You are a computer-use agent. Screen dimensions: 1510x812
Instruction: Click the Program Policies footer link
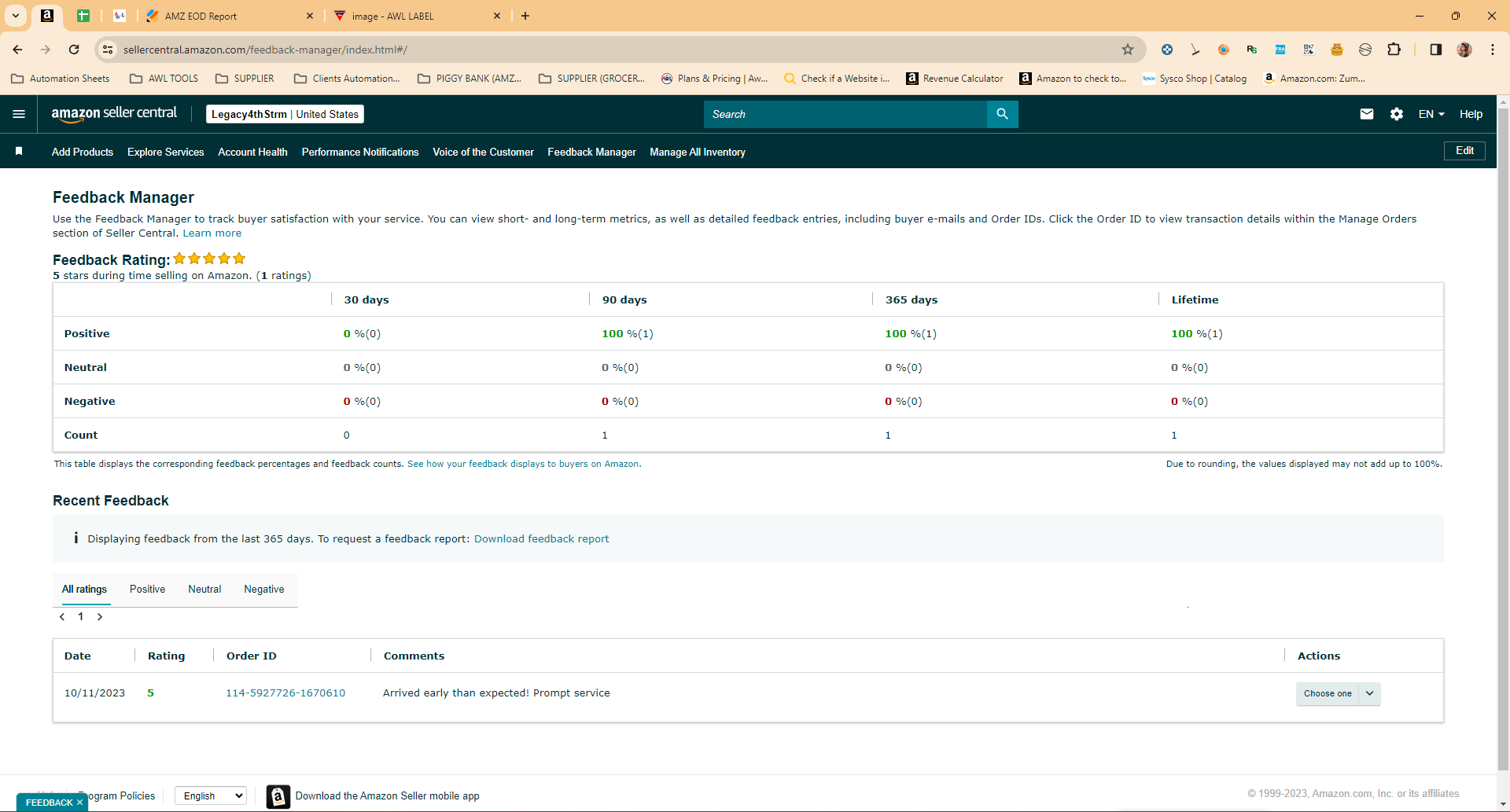[x=116, y=796]
